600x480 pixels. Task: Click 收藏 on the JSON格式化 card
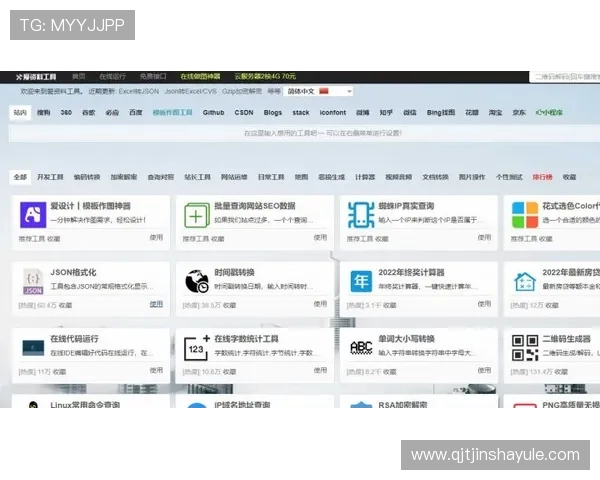tap(65, 305)
